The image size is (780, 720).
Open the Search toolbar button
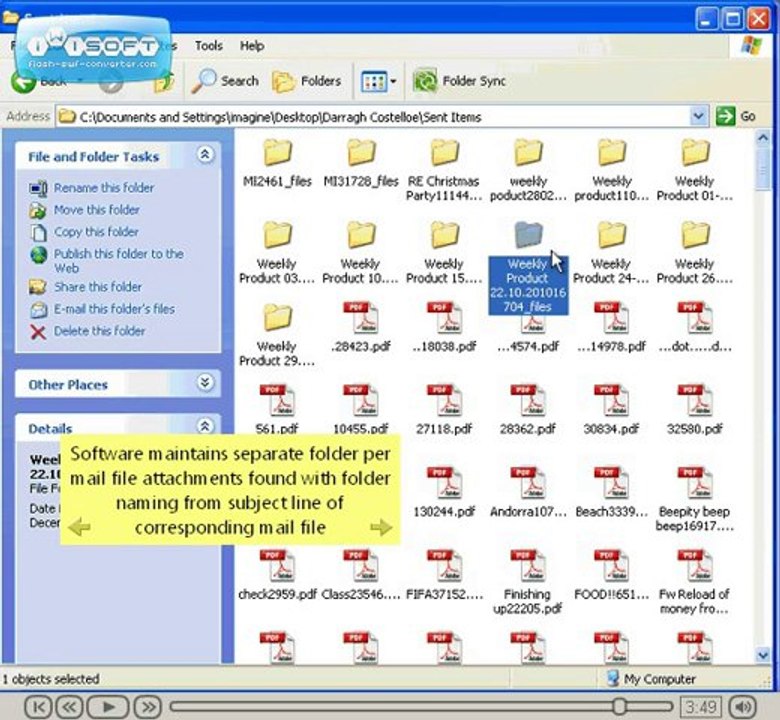coord(225,81)
